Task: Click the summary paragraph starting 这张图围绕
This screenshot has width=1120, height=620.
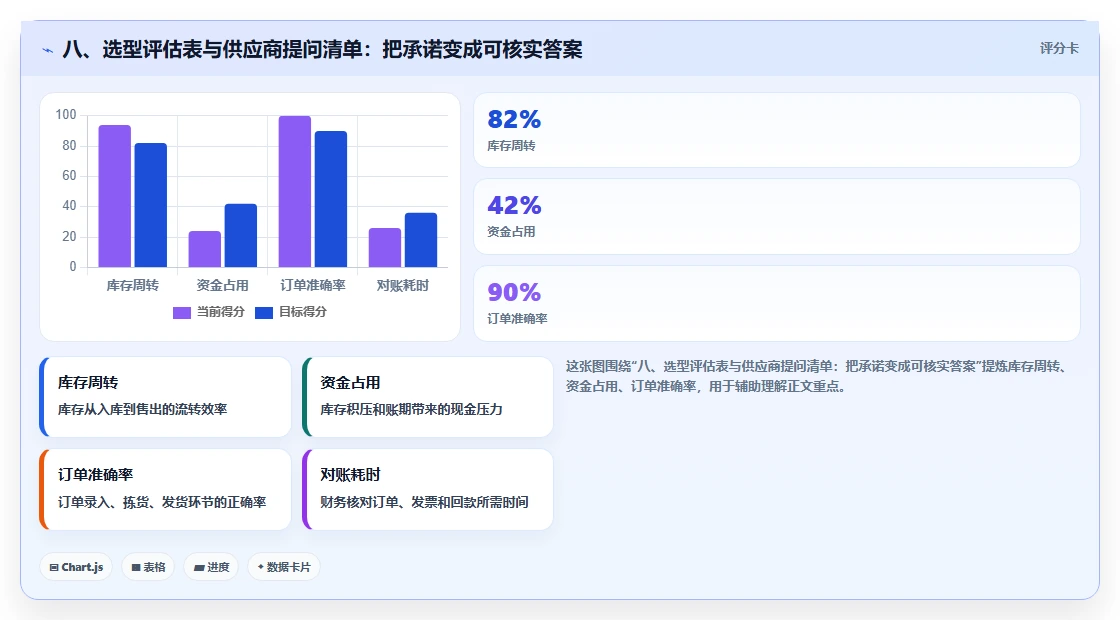Action: pyautogui.click(x=820, y=376)
